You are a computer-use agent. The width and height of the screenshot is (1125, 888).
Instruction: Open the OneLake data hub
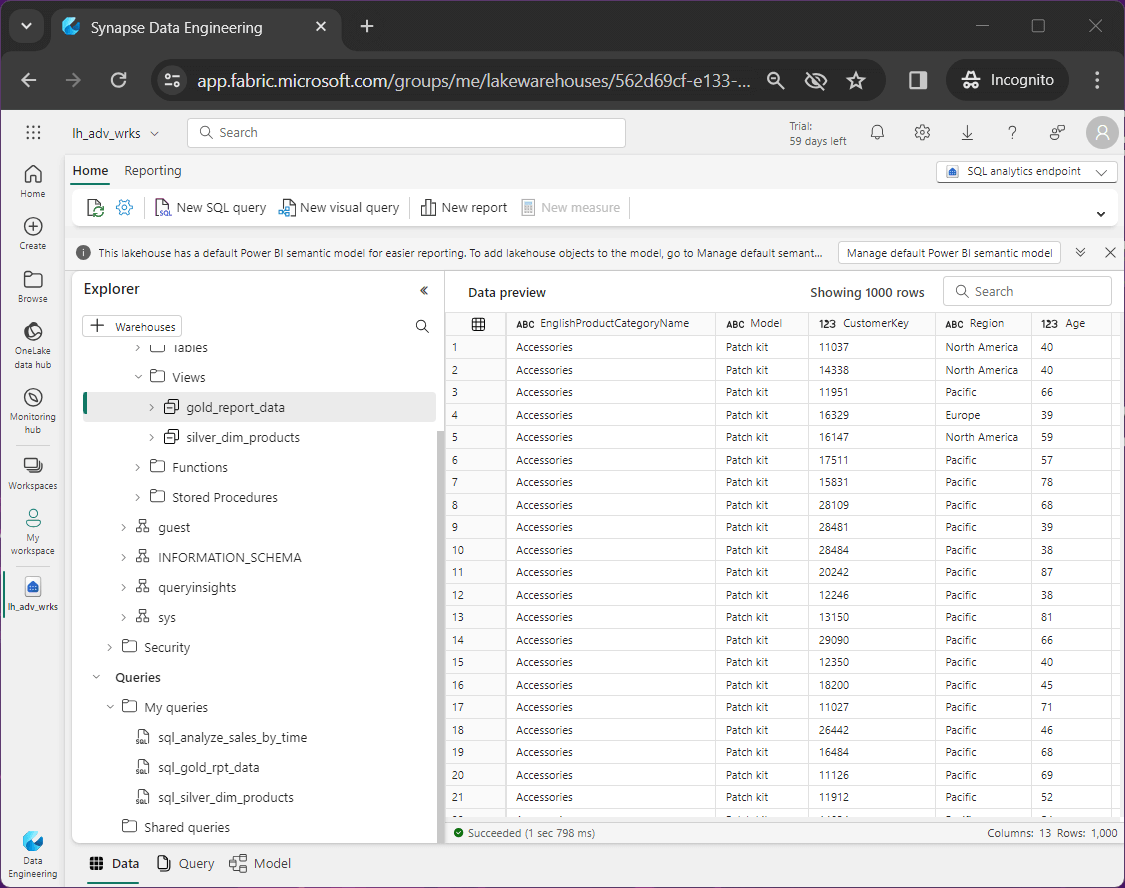(x=32, y=344)
